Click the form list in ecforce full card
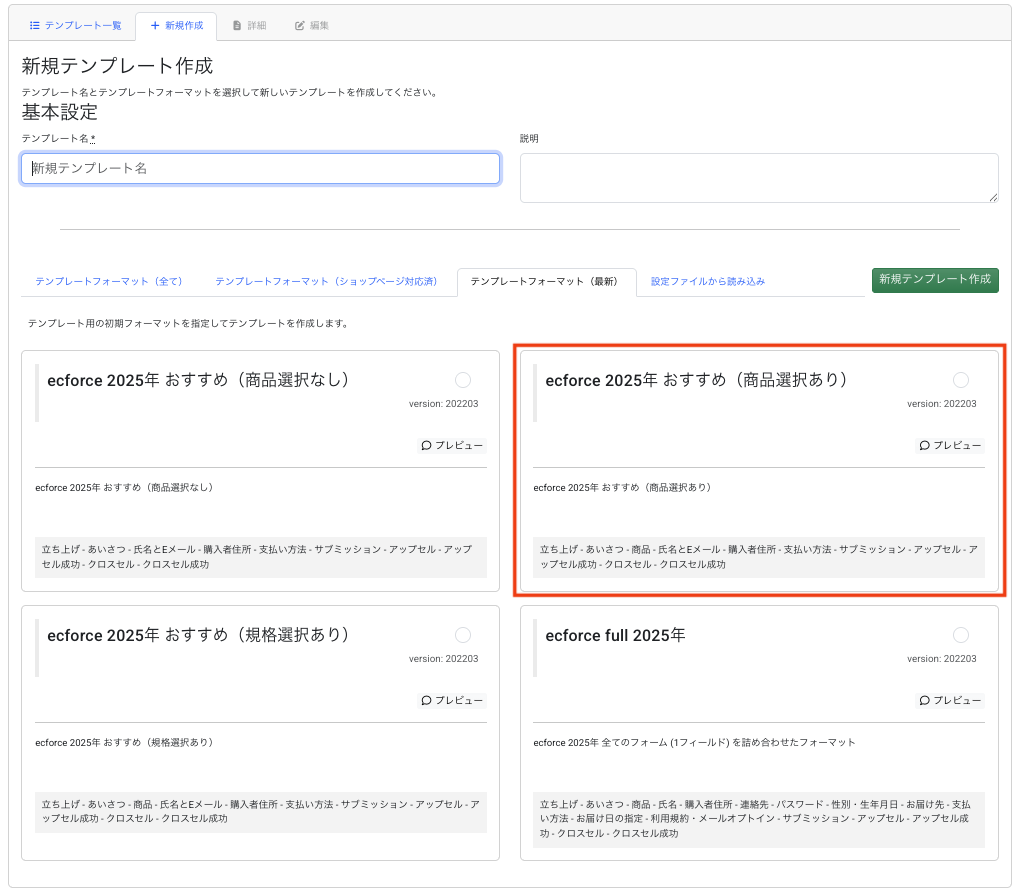Viewport: 1017px width, 894px height. [759, 819]
